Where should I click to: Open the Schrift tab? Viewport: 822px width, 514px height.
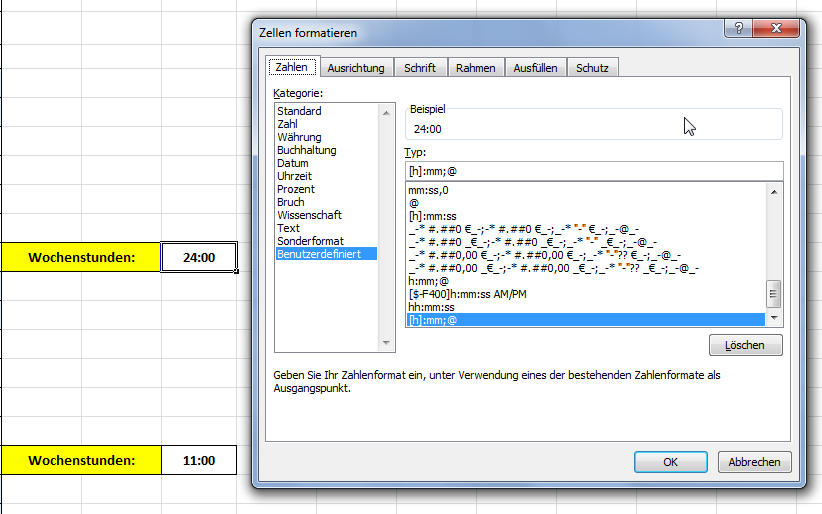click(x=420, y=68)
